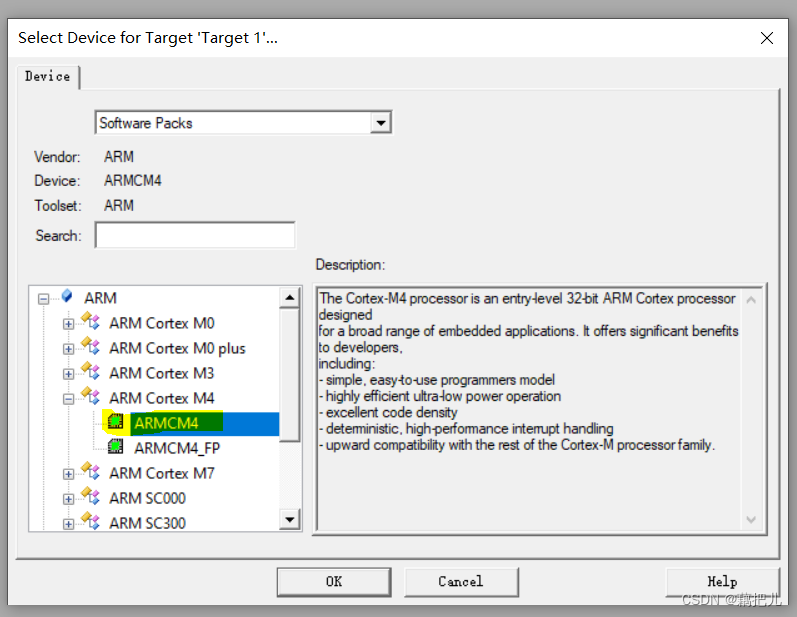Confirm selection with OK button

coord(334,581)
